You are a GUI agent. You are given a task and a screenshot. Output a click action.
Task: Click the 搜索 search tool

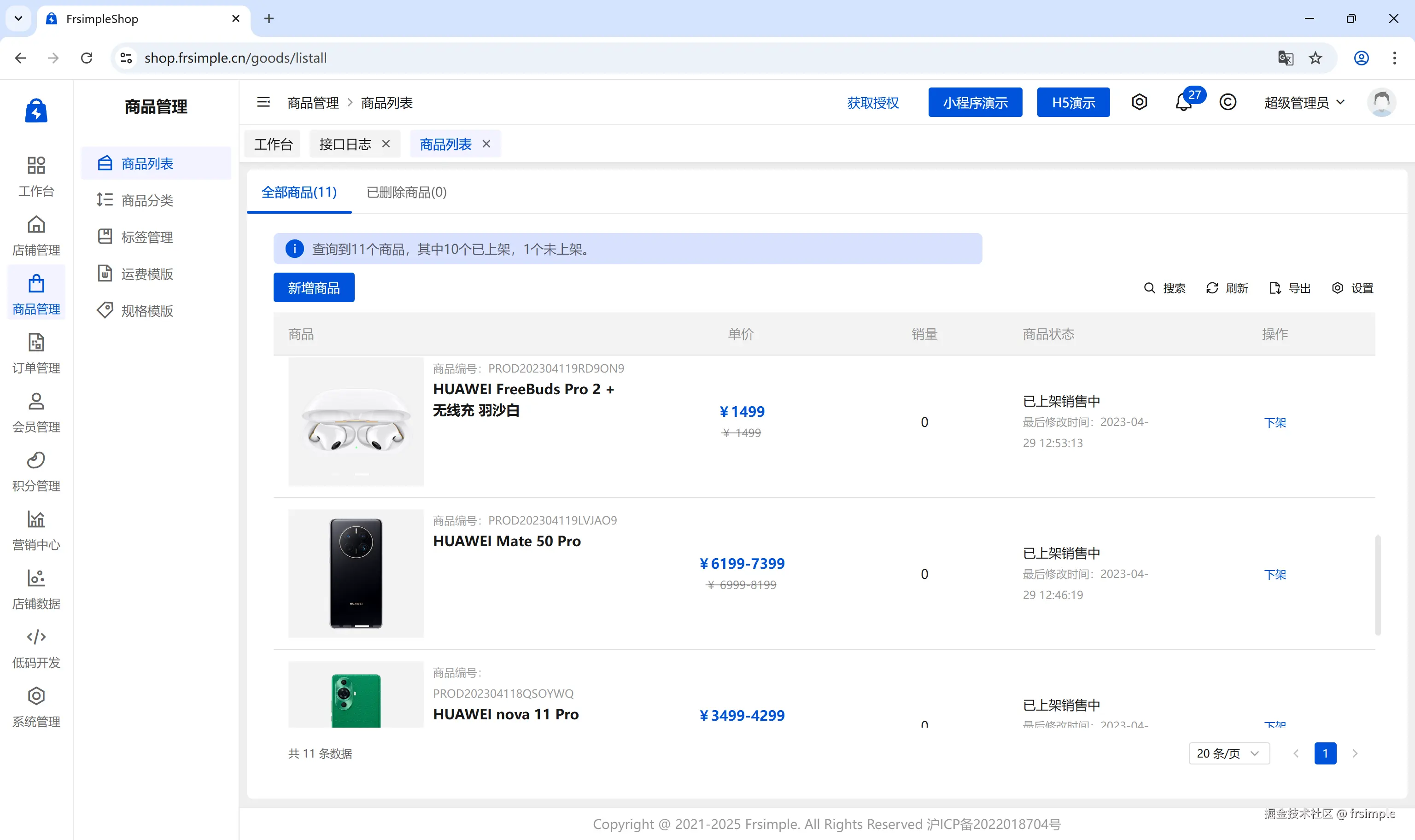(1164, 288)
